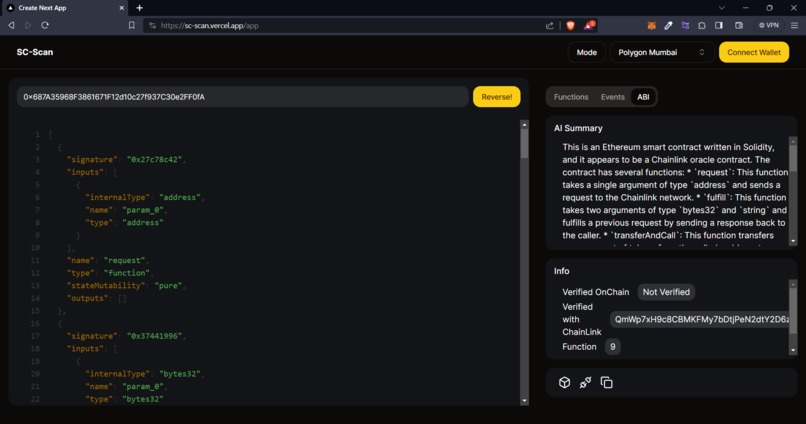
Task: Click the contract address input field
Action: 243,97
